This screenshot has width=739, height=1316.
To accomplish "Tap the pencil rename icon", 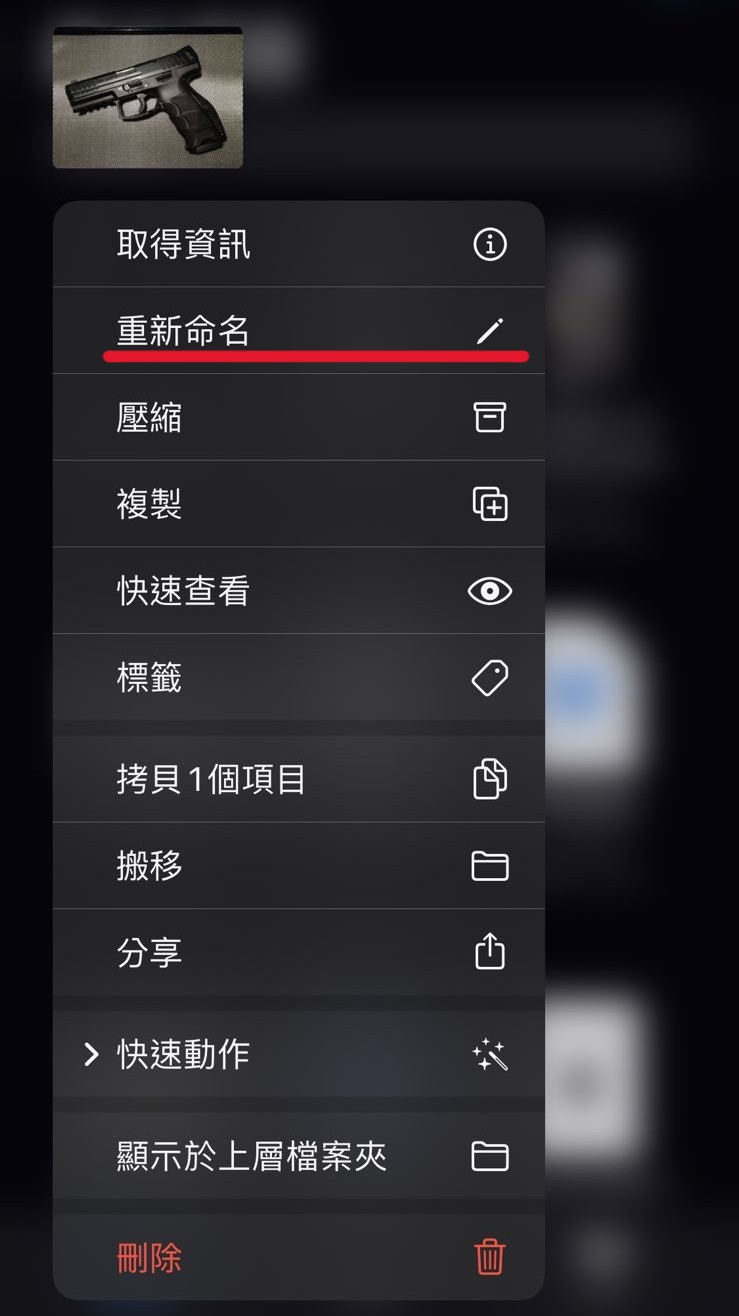I will [490, 331].
